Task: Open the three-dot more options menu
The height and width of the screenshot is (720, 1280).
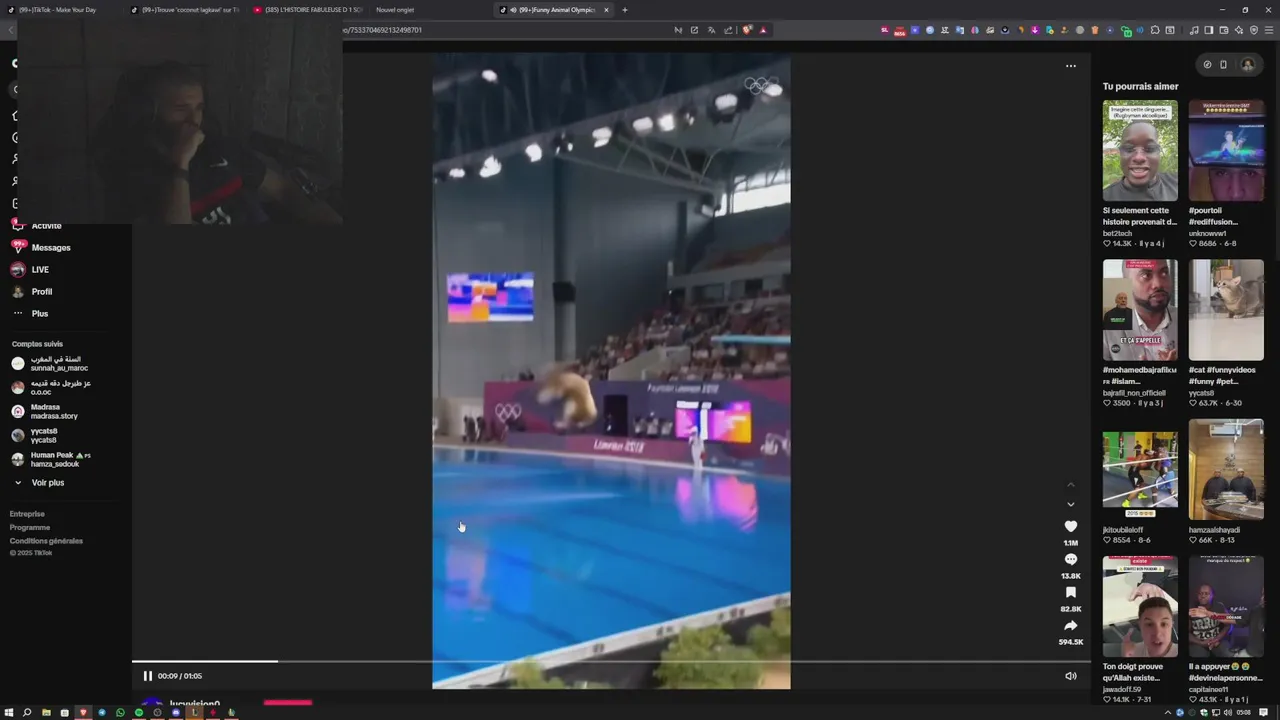Action: point(1070,66)
